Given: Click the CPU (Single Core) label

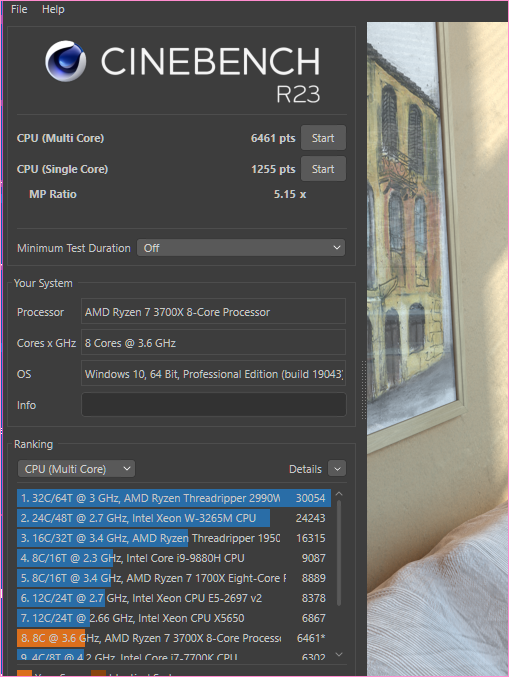Looking at the screenshot, I should pyautogui.click(x=62, y=169).
